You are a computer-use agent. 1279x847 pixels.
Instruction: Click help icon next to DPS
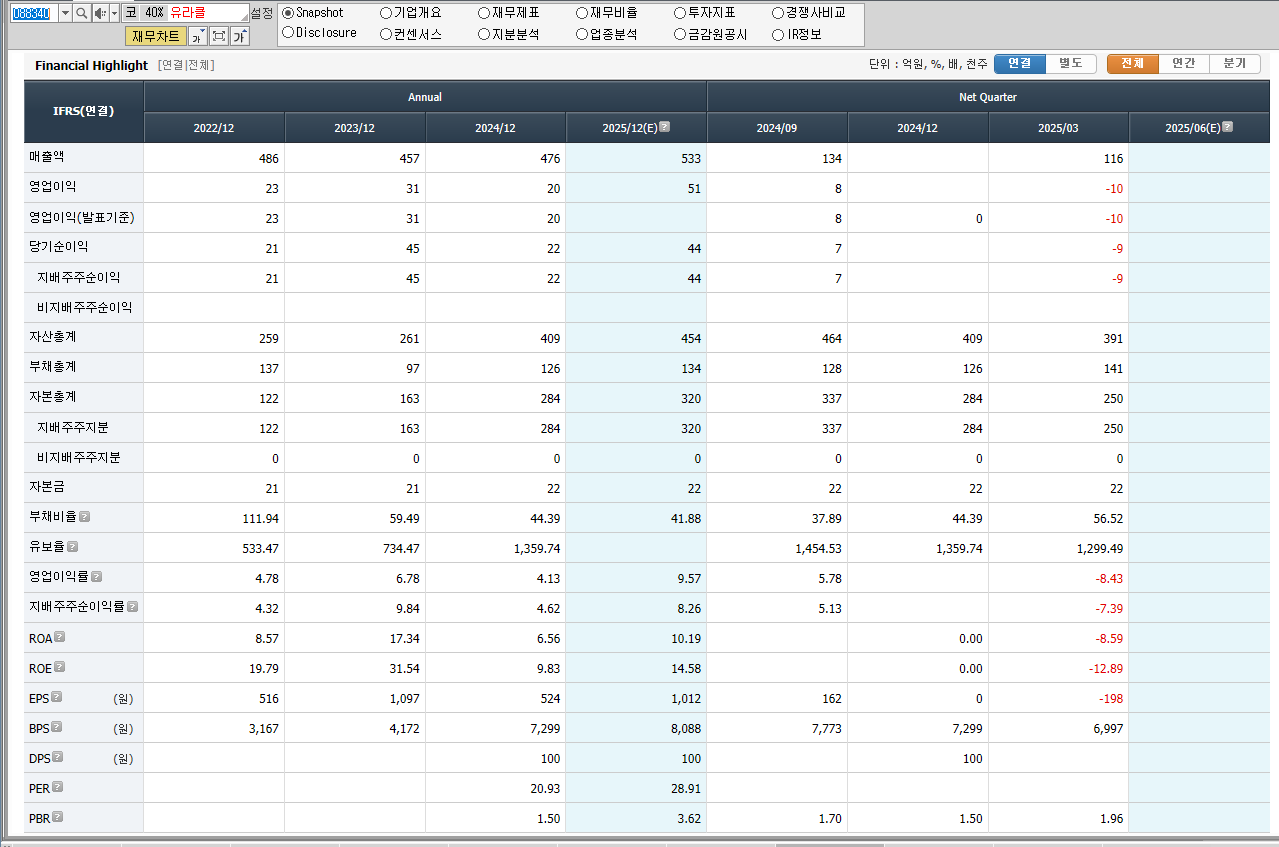point(57,757)
